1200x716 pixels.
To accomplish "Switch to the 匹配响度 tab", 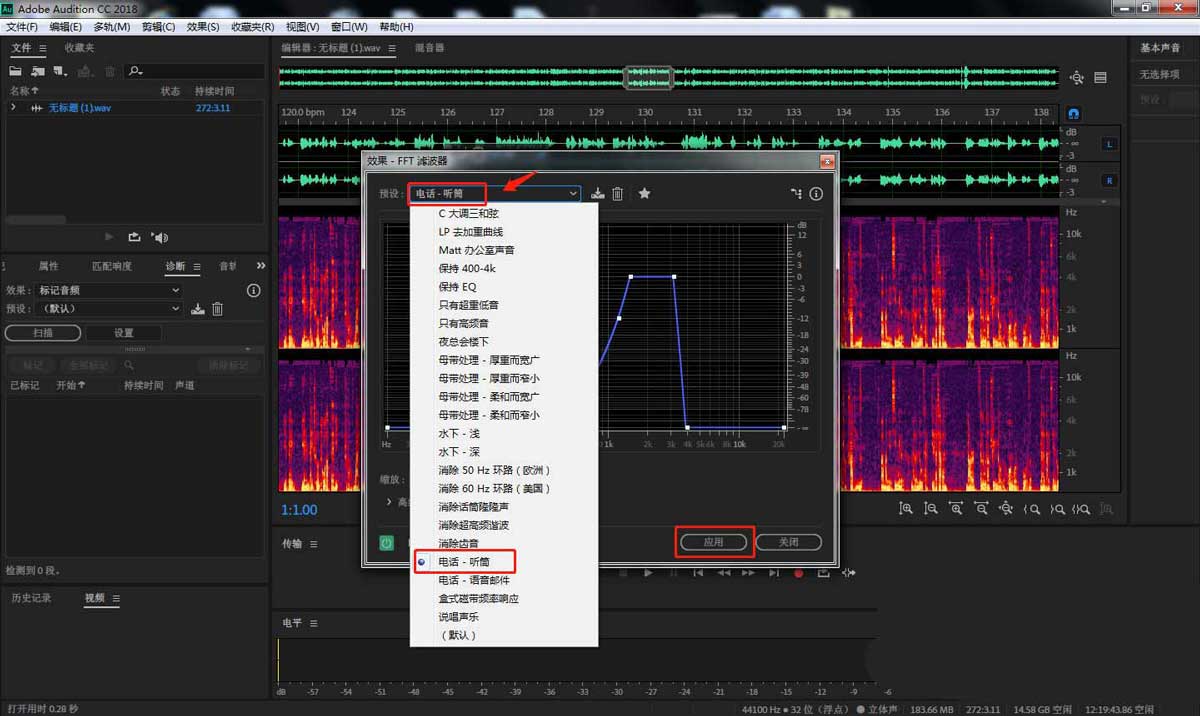I will pyautogui.click(x=112, y=266).
